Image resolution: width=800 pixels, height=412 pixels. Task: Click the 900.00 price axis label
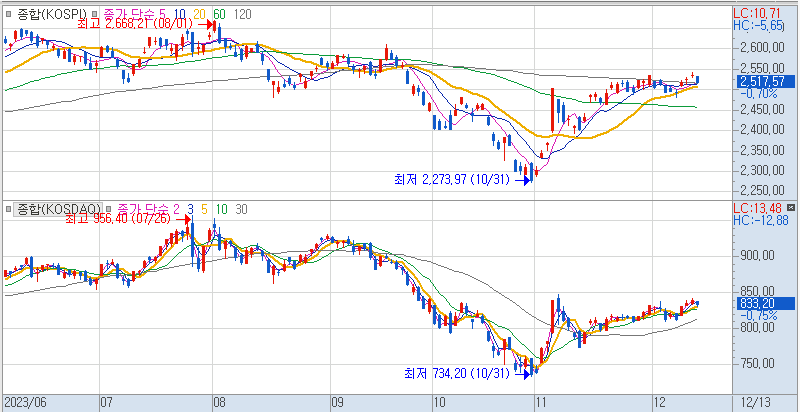pos(758,254)
